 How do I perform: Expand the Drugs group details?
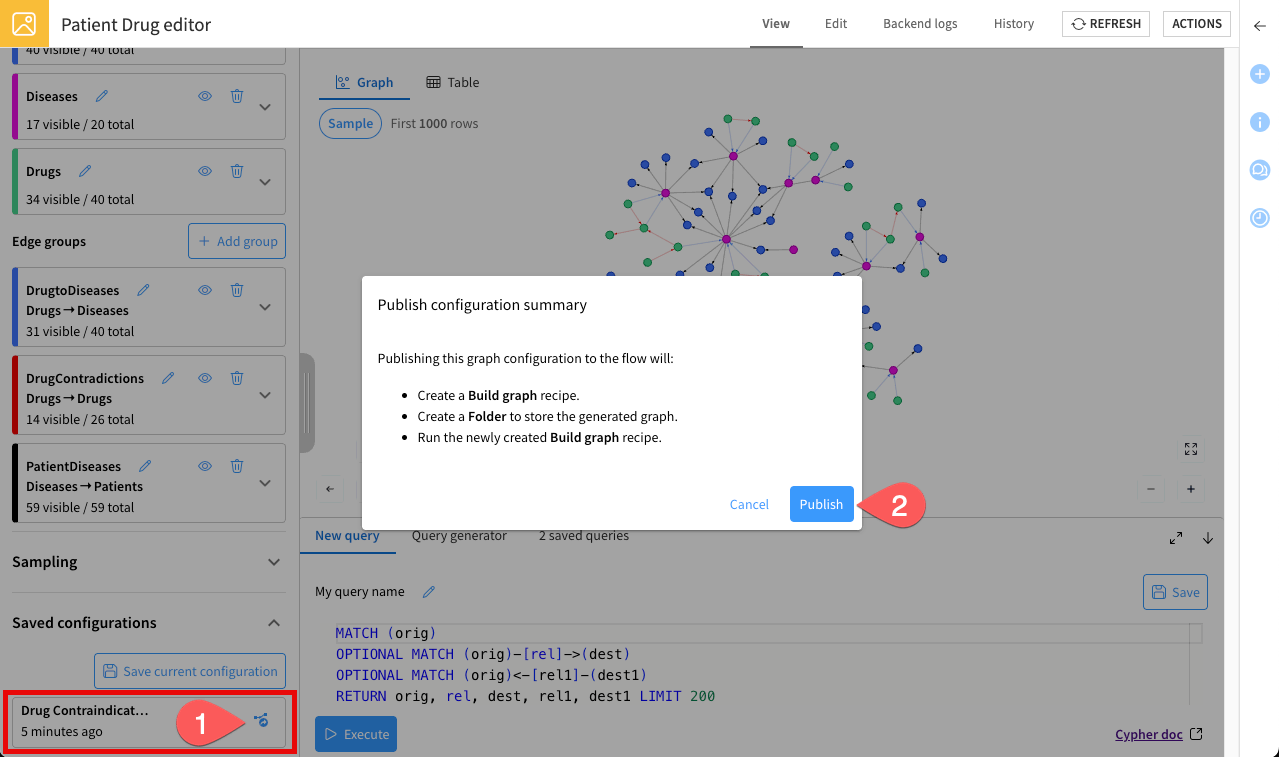(265, 182)
